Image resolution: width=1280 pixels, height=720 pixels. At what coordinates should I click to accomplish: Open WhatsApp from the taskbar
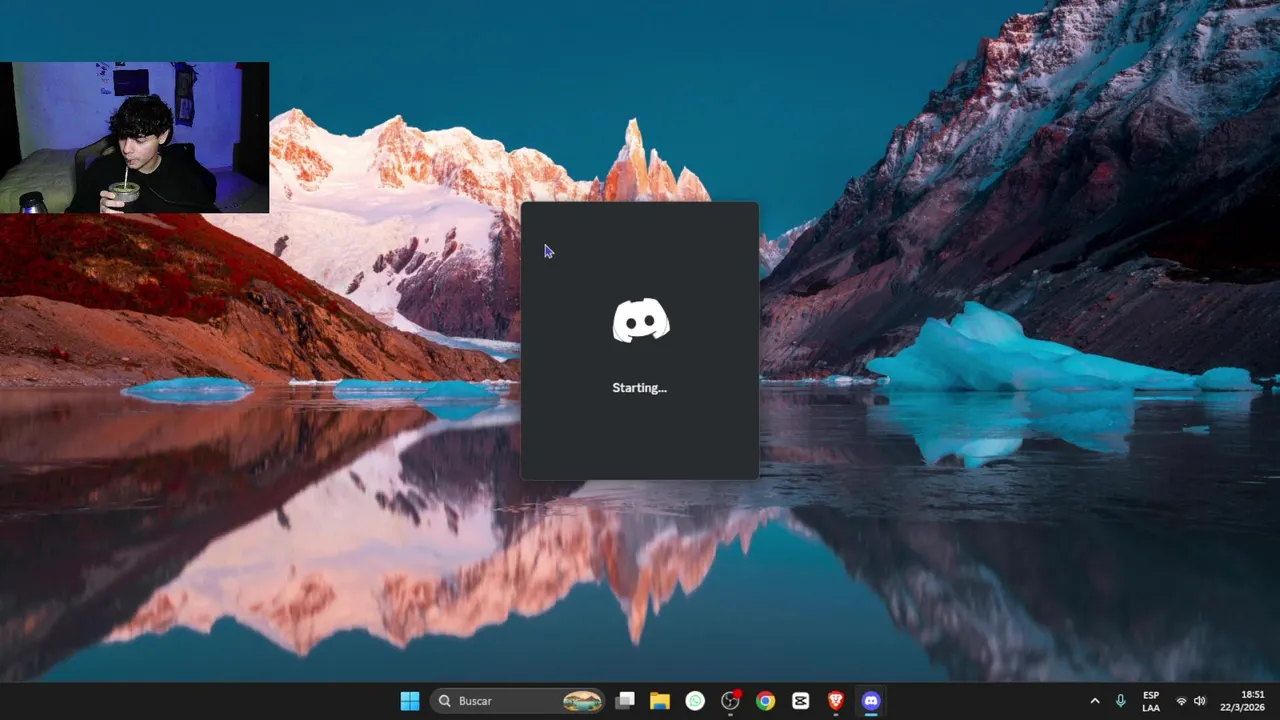tap(695, 701)
